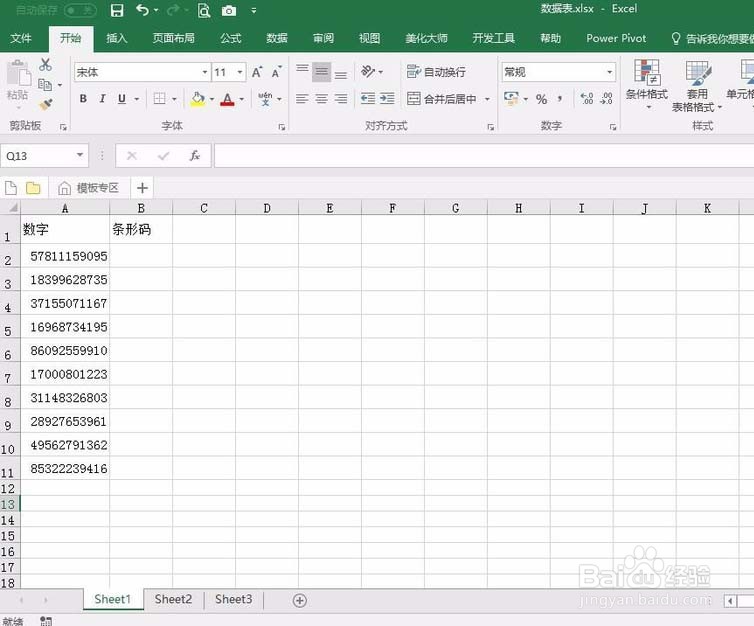The image size is (754, 626).
Task: Increase indent icon
Action: 387,99
